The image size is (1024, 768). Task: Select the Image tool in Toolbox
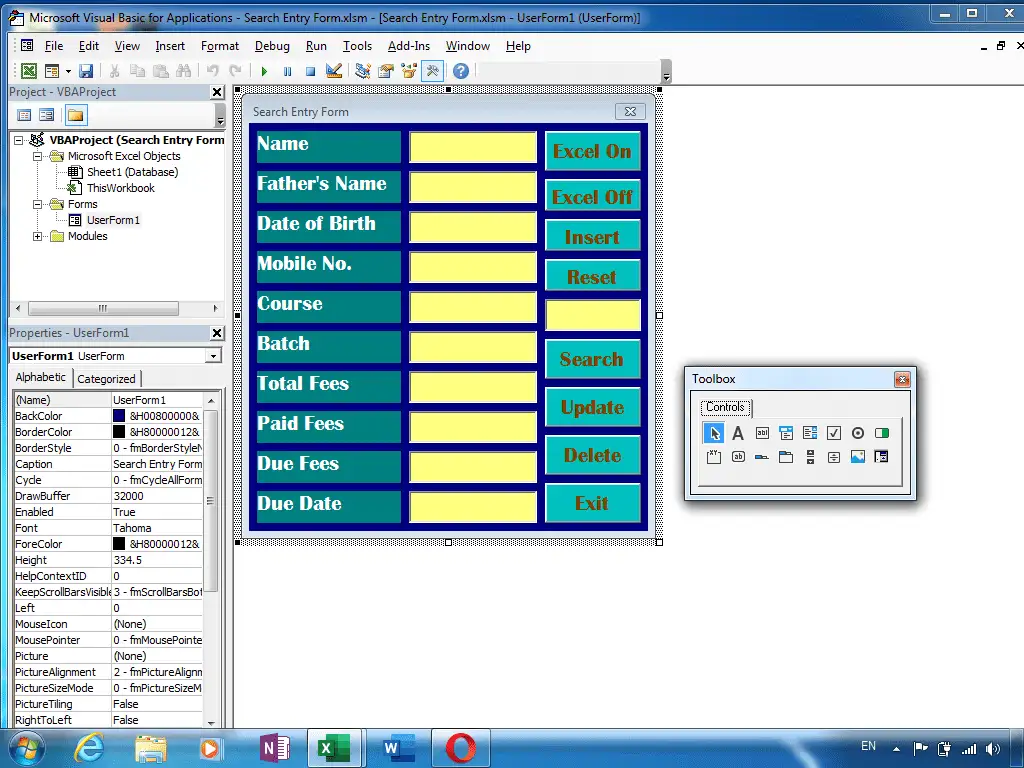(x=858, y=456)
